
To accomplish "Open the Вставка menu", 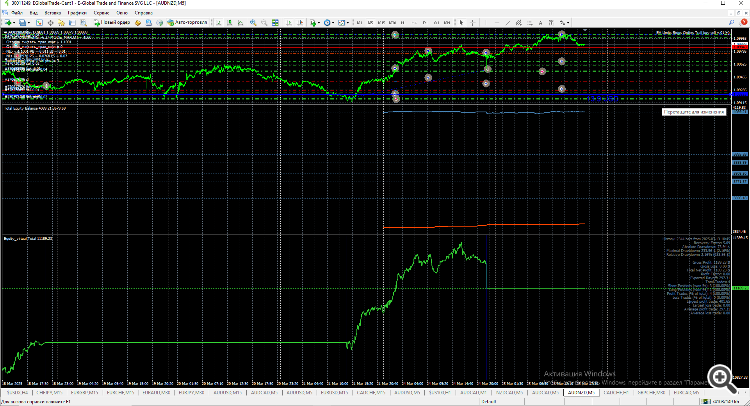I will click(x=53, y=13).
